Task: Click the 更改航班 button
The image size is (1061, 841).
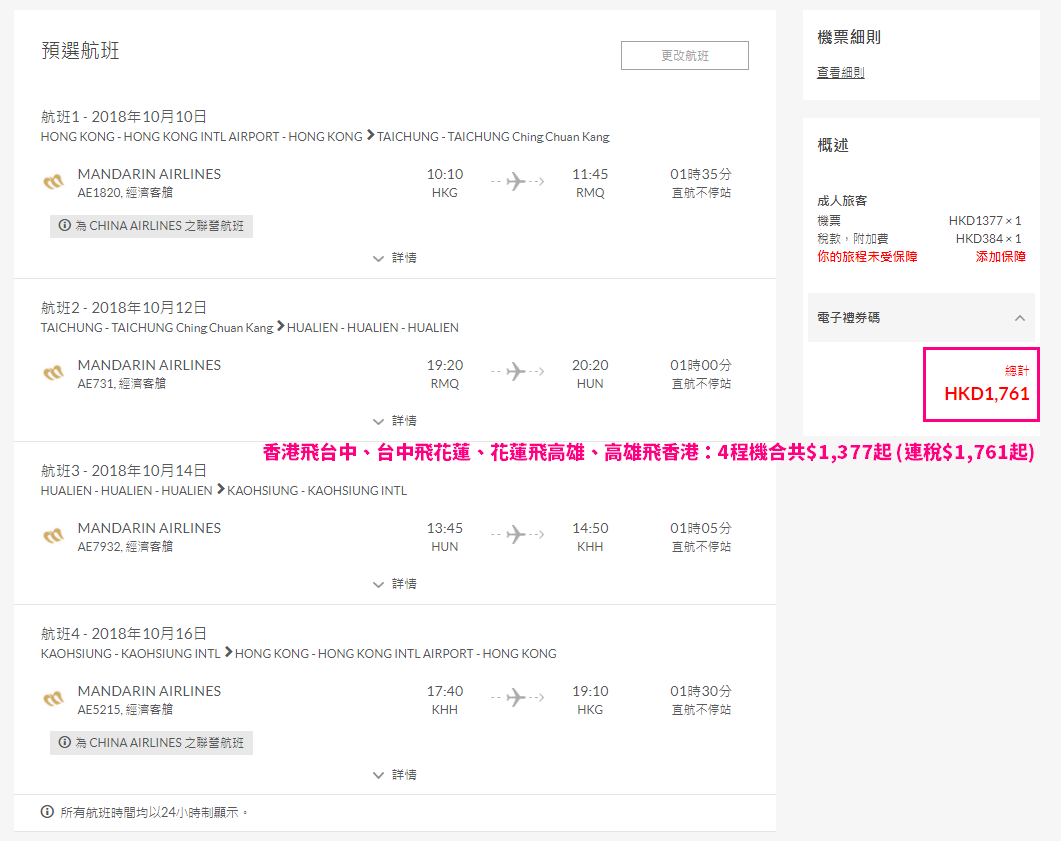Action: tap(685, 55)
